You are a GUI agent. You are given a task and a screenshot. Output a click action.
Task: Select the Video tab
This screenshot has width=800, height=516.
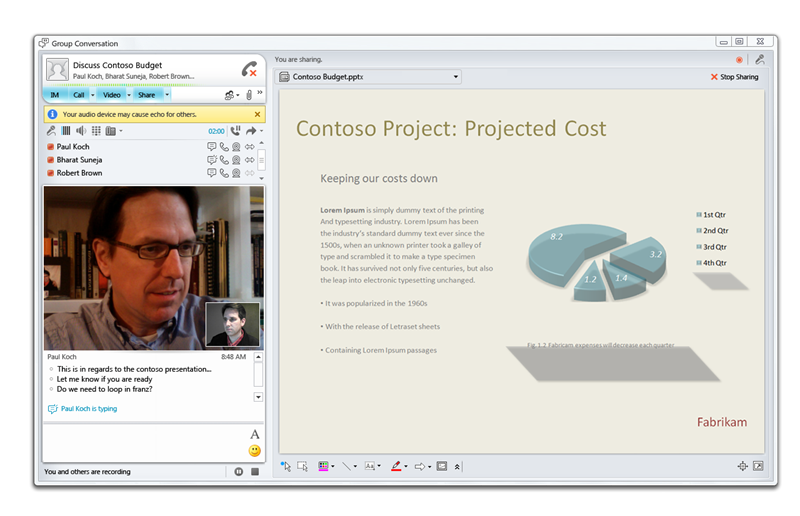click(x=112, y=95)
